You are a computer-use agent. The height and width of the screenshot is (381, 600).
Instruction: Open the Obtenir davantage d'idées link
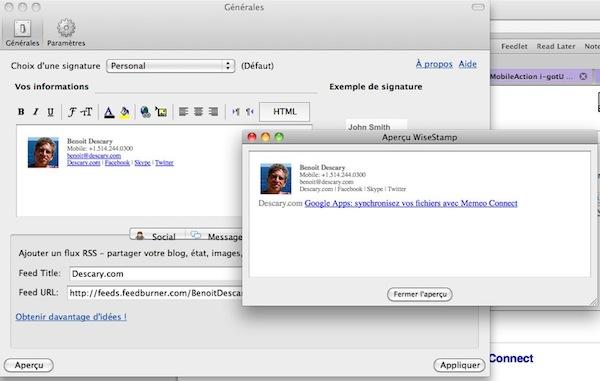(71, 317)
